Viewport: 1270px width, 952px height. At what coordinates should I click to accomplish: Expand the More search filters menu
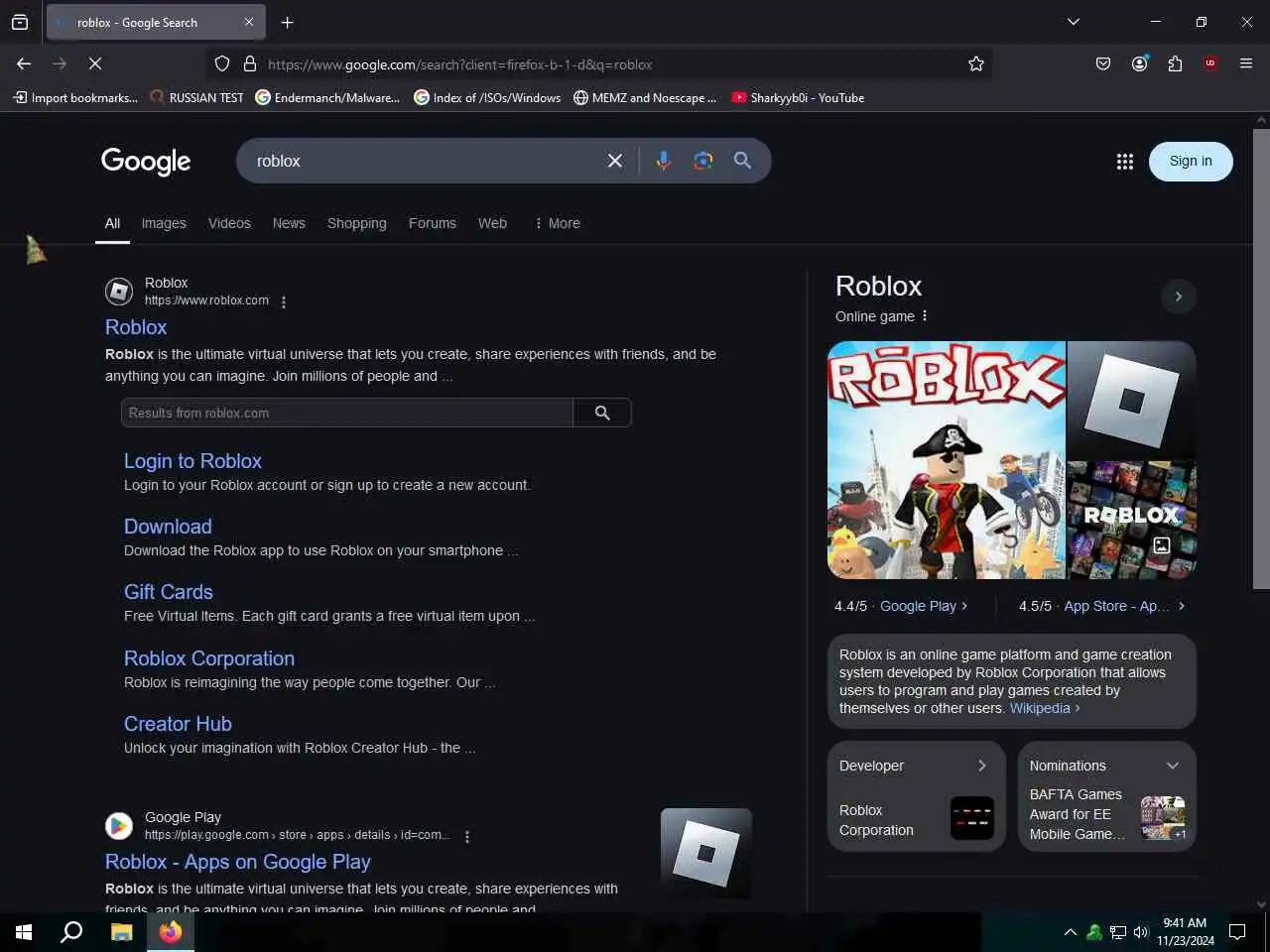click(557, 224)
